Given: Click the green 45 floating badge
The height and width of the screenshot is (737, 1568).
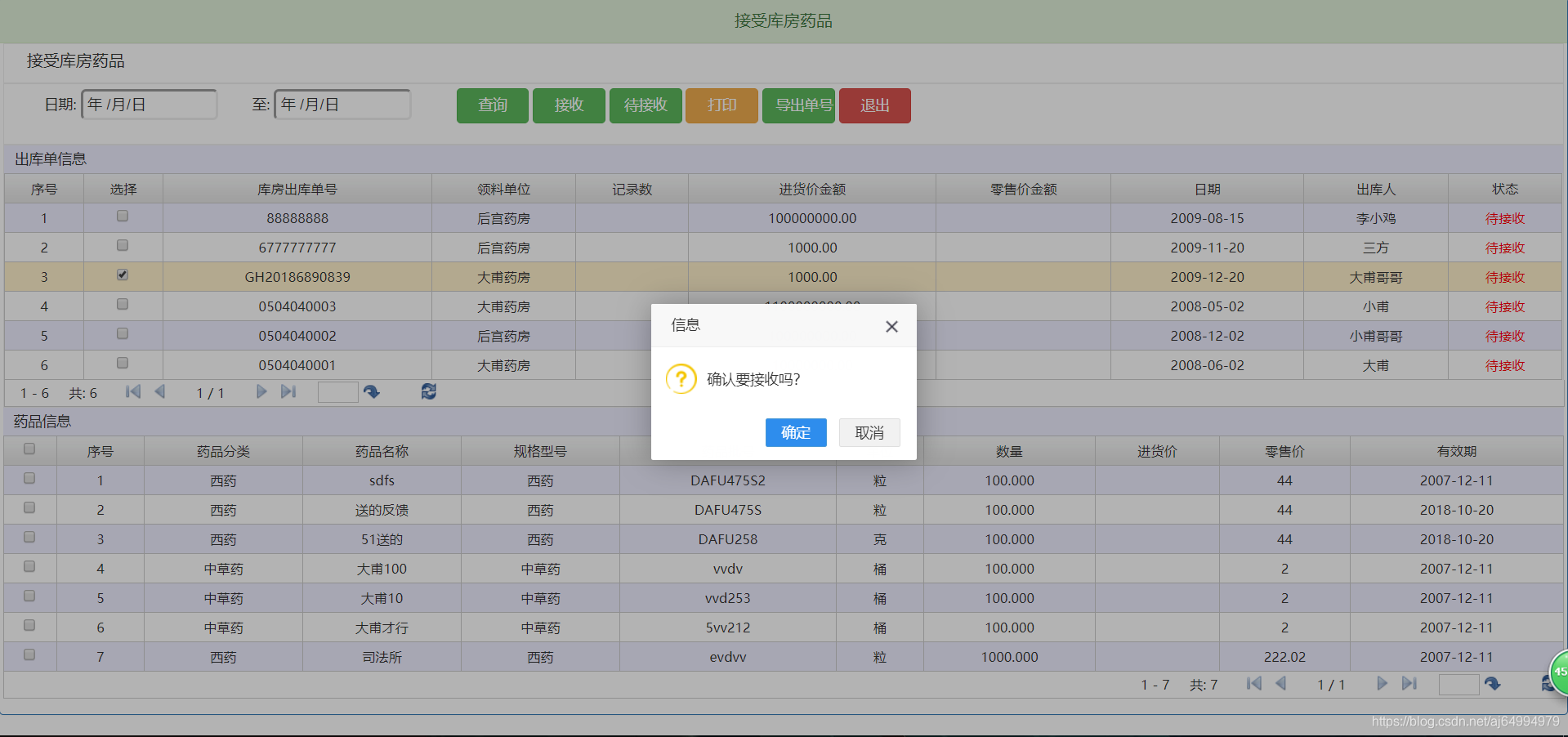Looking at the screenshot, I should pyautogui.click(x=1559, y=672).
